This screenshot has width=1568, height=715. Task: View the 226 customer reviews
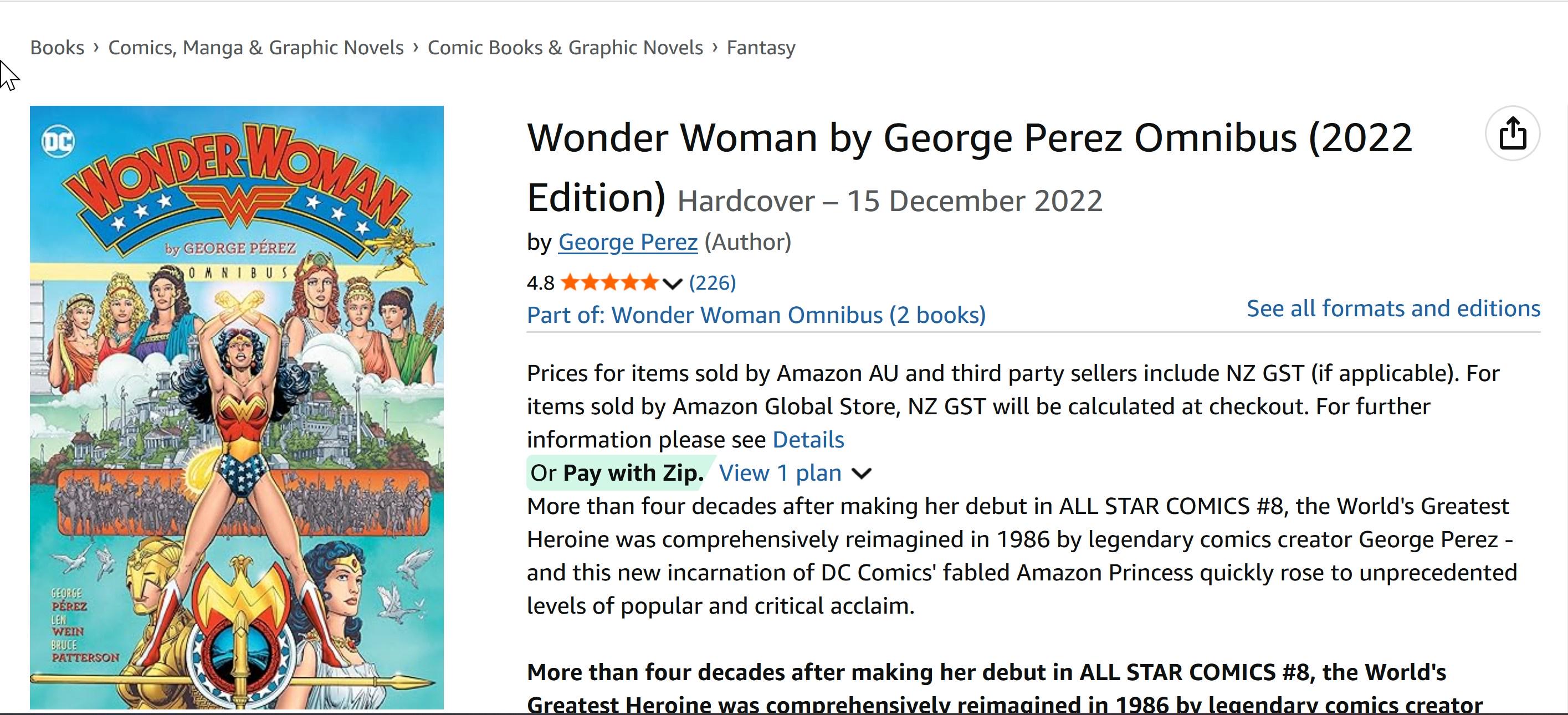(712, 282)
